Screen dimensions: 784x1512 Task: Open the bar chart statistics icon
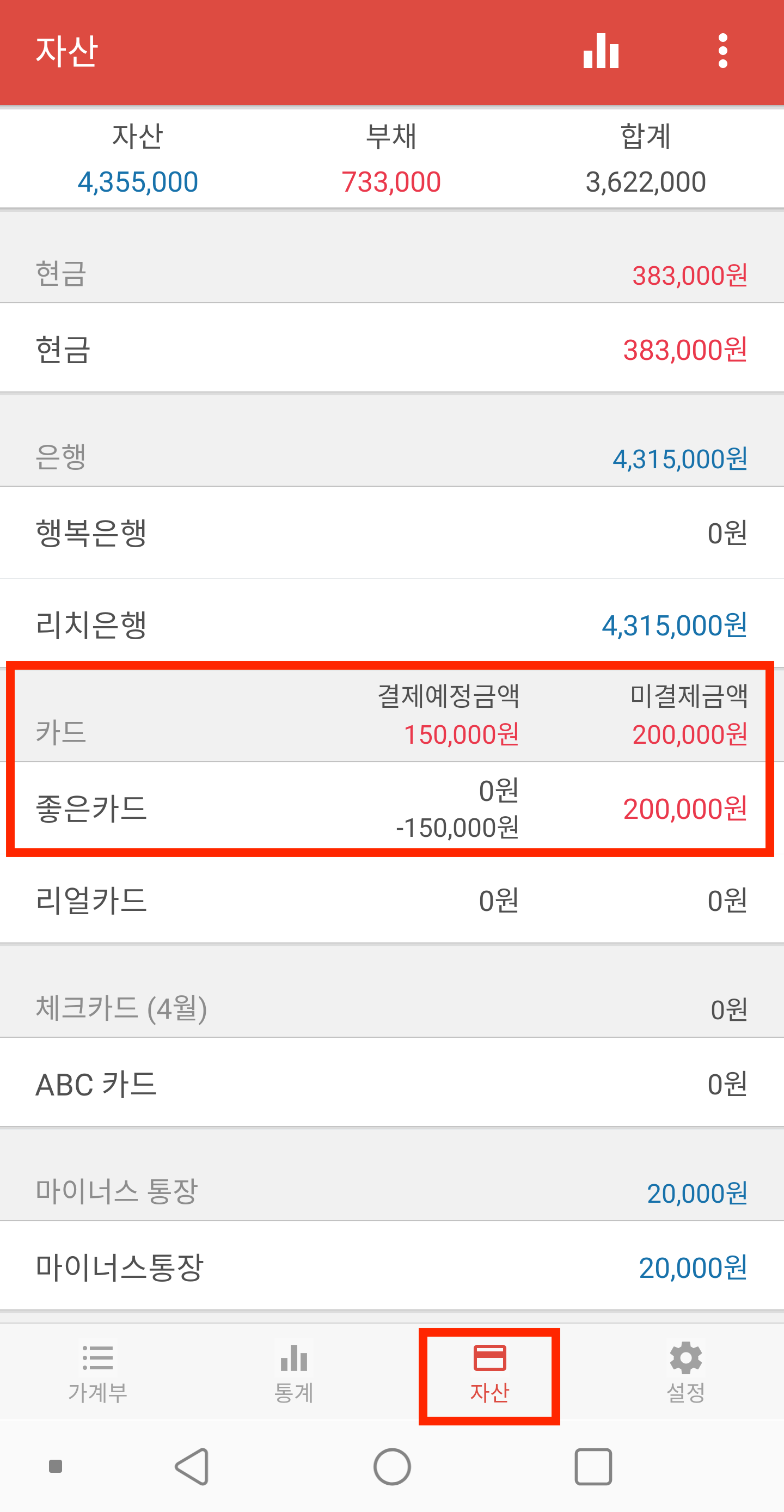601,51
